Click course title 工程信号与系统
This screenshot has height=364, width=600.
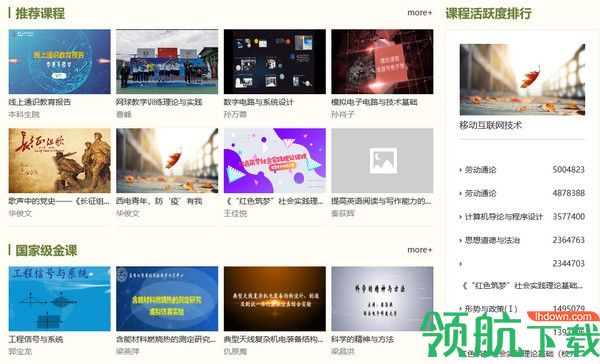click(36, 340)
